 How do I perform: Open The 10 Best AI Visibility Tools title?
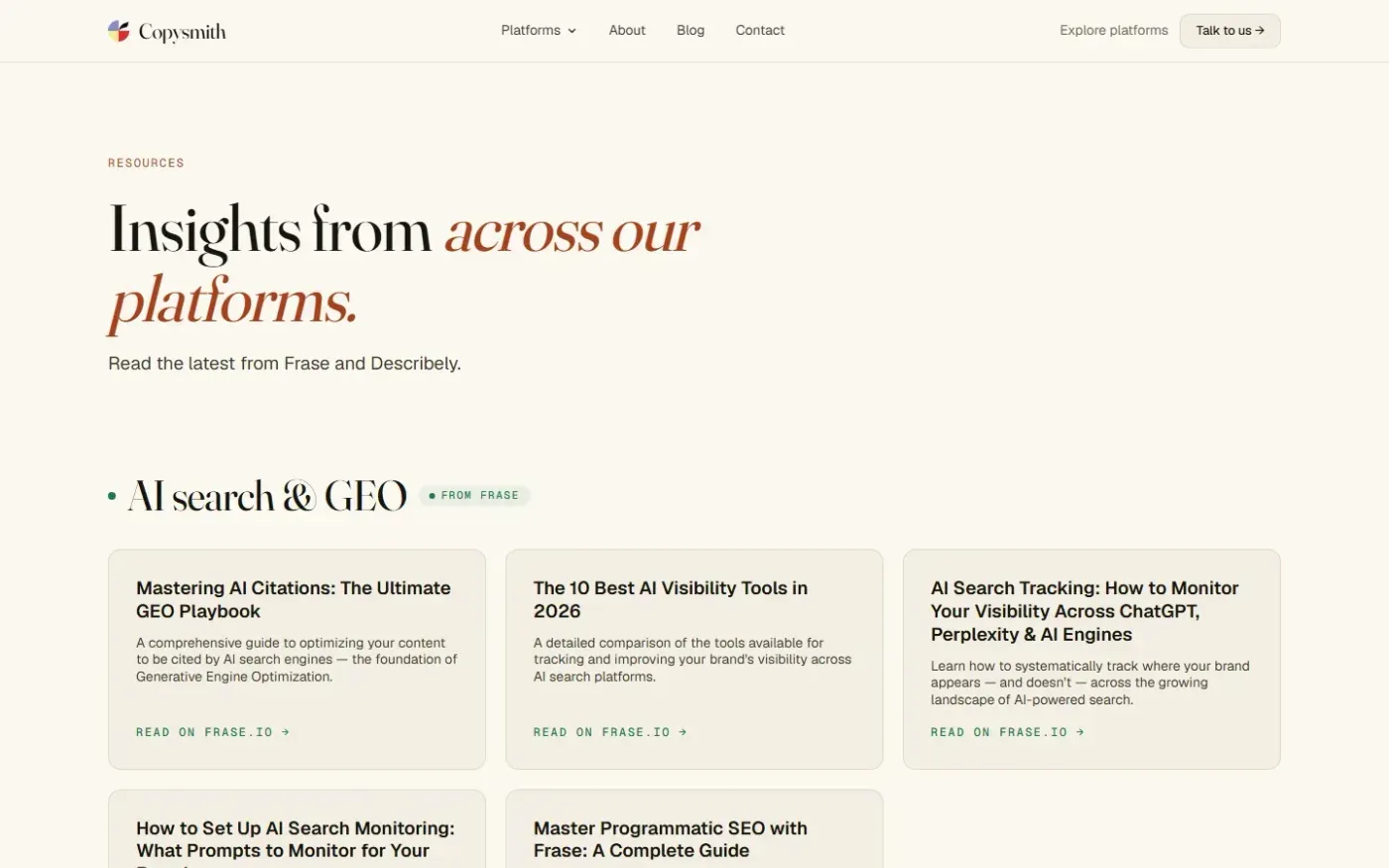(x=671, y=599)
